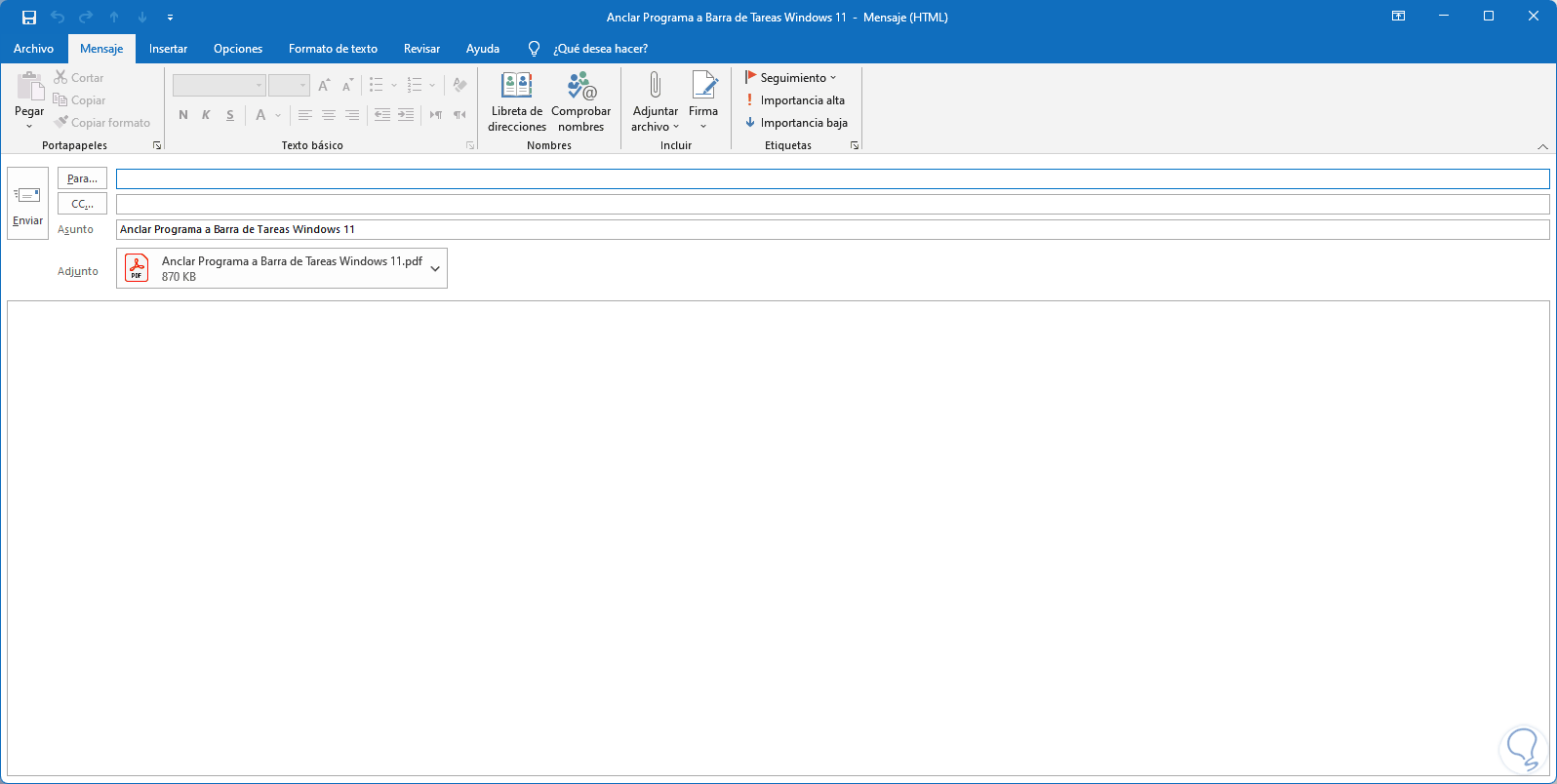Click the CC... button

(82, 204)
